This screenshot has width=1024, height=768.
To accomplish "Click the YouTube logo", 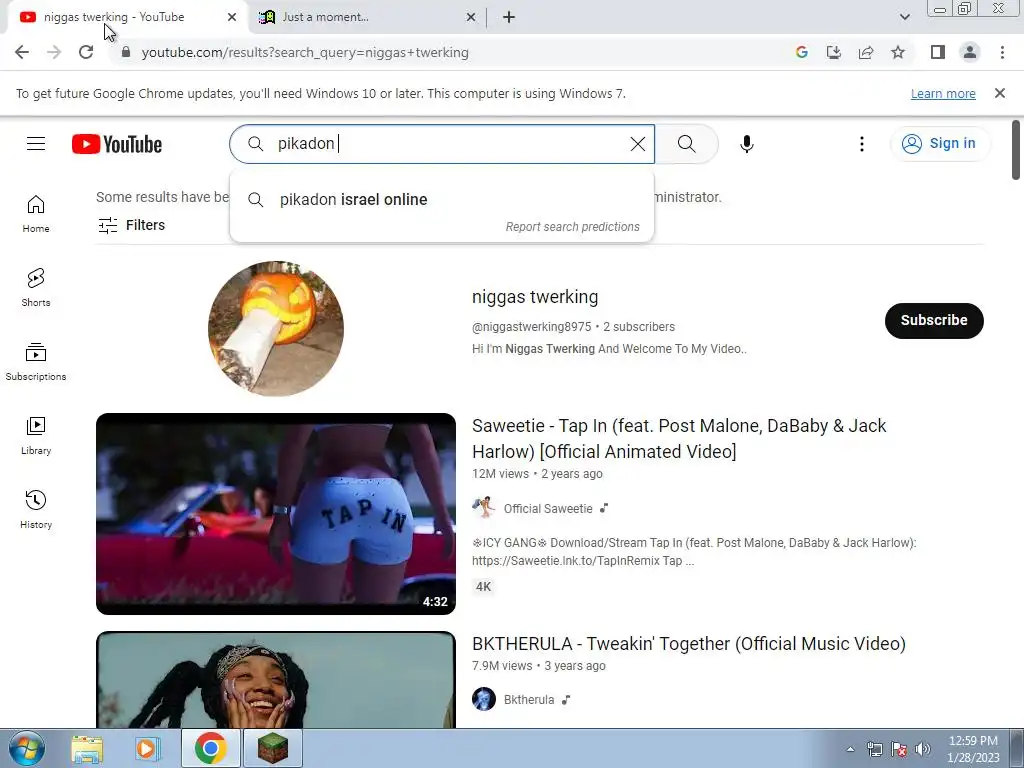I will [x=117, y=144].
